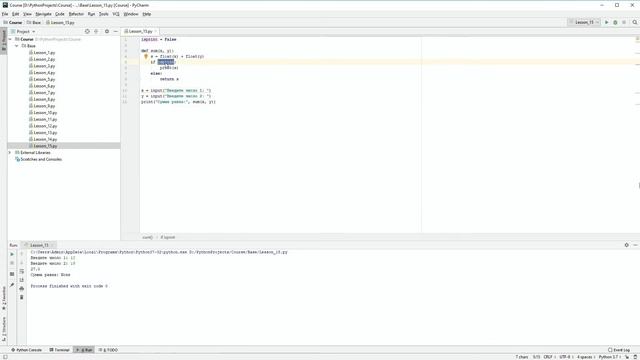The height and width of the screenshot is (360, 640).
Task: Open Run panel settings gear
Action: (627, 245)
